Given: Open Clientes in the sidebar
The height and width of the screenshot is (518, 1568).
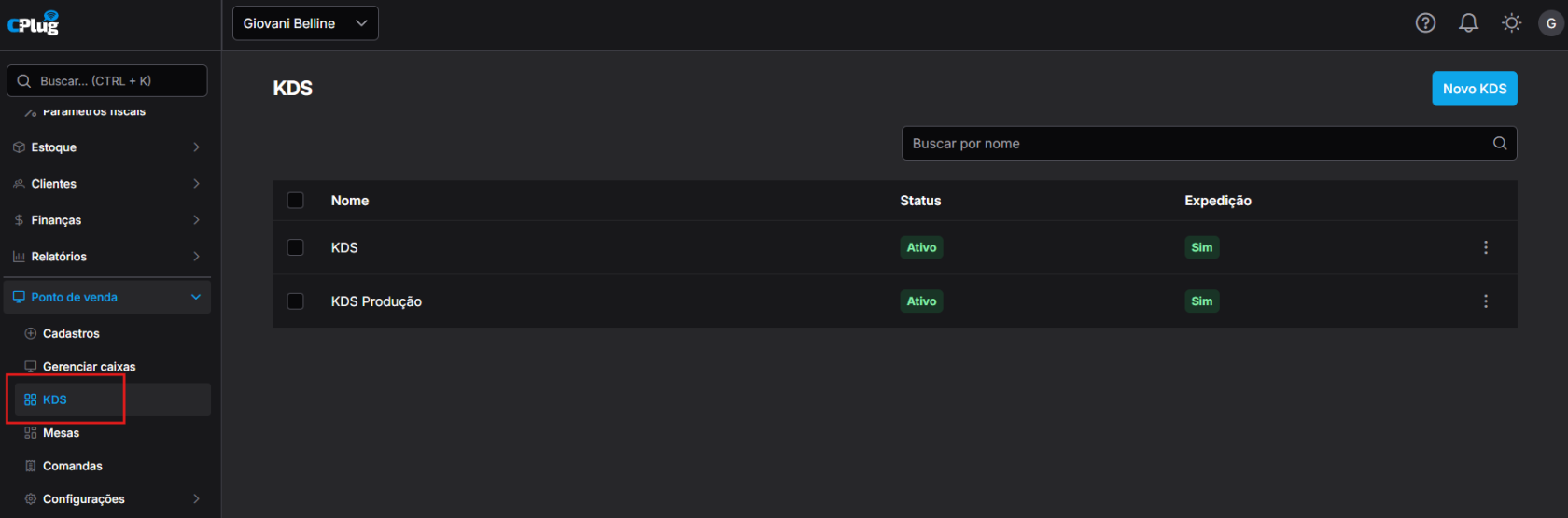Looking at the screenshot, I should coord(54,184).
